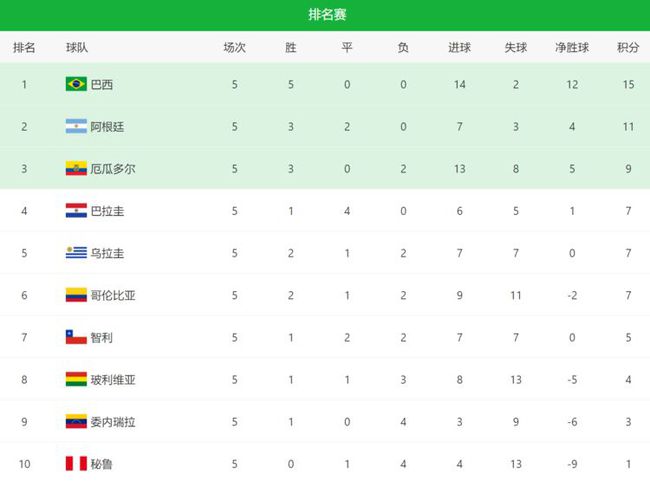Click the Paraguay flag icon
650x481 pixels.
pos(75,211)
